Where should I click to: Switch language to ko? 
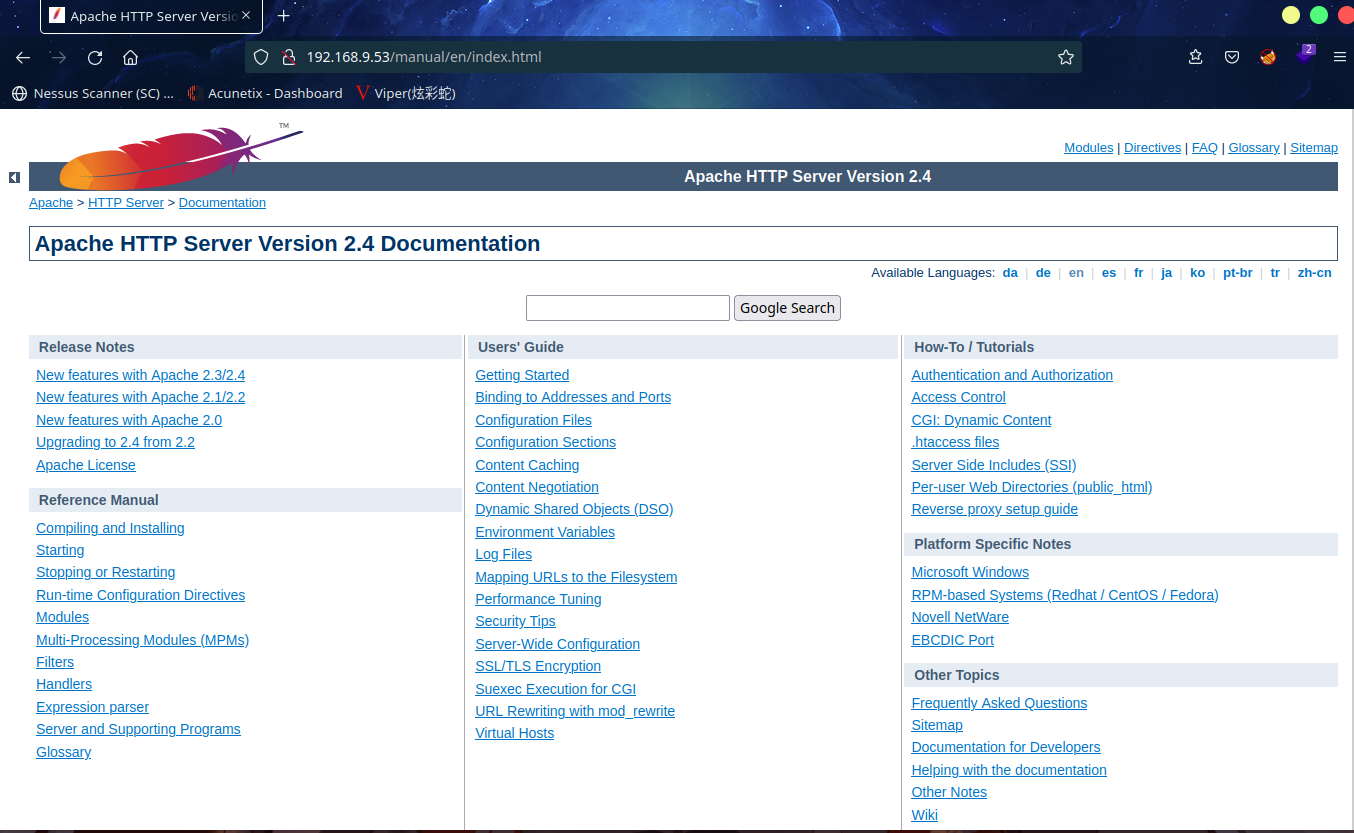[x=1197, y=272]
